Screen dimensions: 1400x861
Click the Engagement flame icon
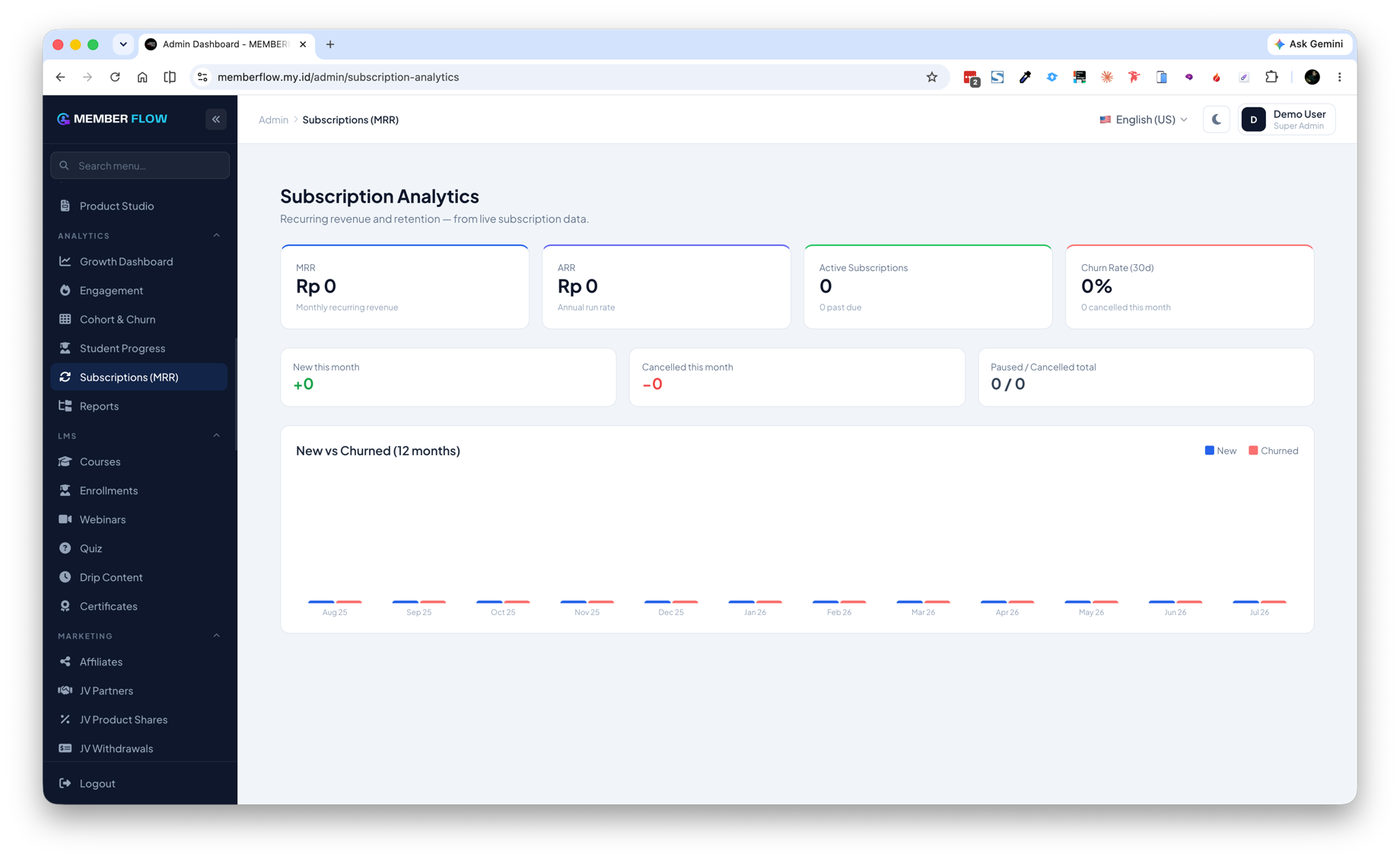[x=65, y=290]
